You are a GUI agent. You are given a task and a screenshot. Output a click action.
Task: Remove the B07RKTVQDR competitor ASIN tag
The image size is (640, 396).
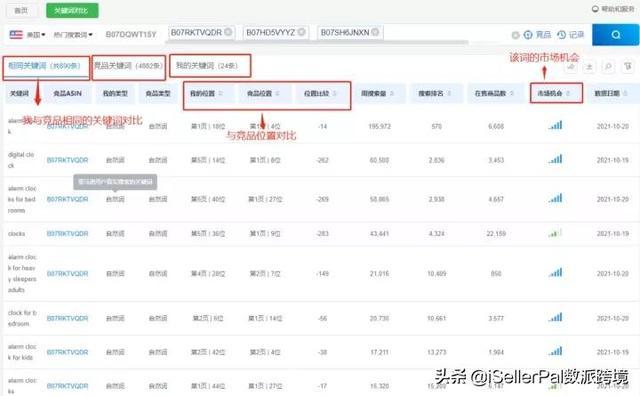pyautogui.click(x=228, y=32)
